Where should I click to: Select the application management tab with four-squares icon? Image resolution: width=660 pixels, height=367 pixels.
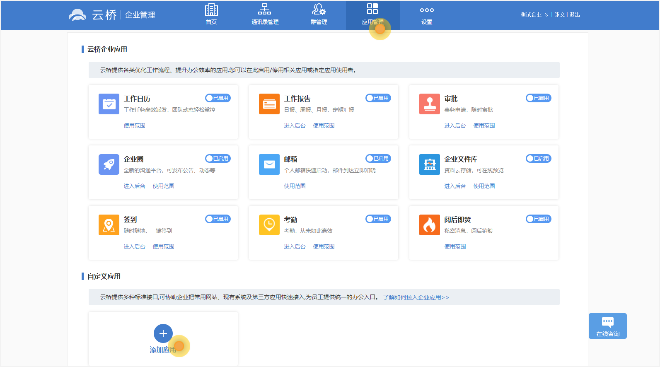coord(373,14)
